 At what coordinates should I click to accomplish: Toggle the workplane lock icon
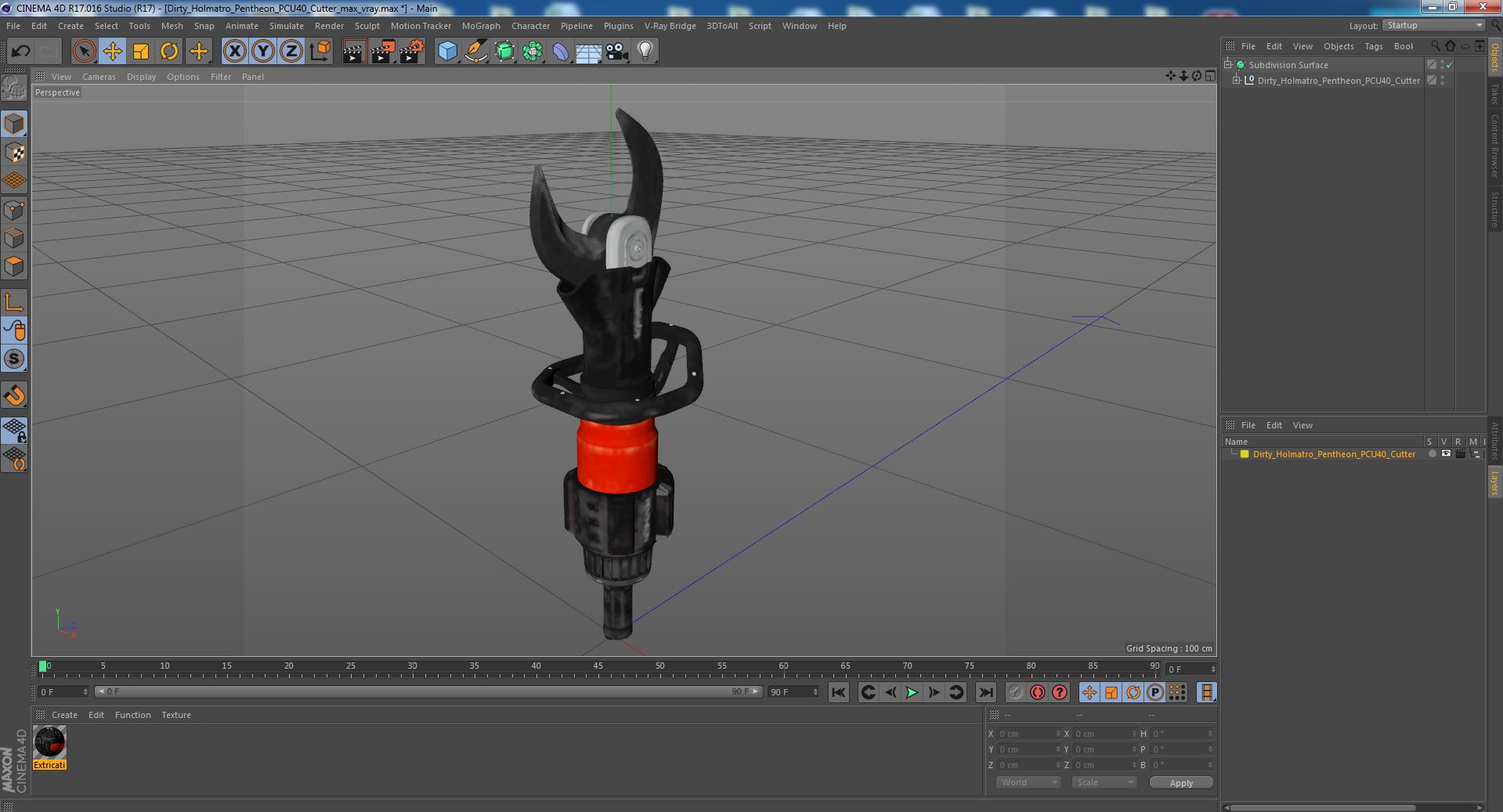(x=14, y=429)
